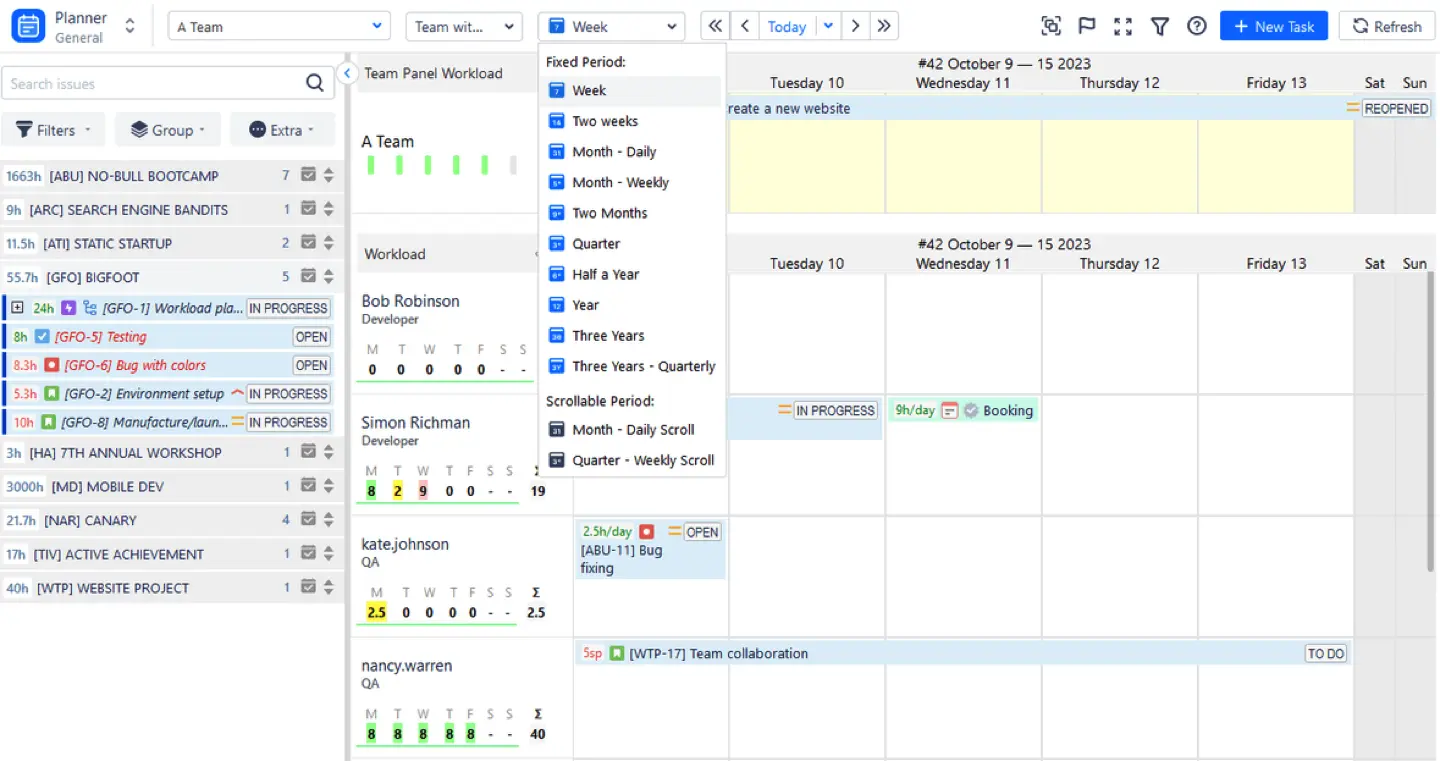Open the A Team dropdown
The image size is (1440, 761).
(x=278, y=25)
